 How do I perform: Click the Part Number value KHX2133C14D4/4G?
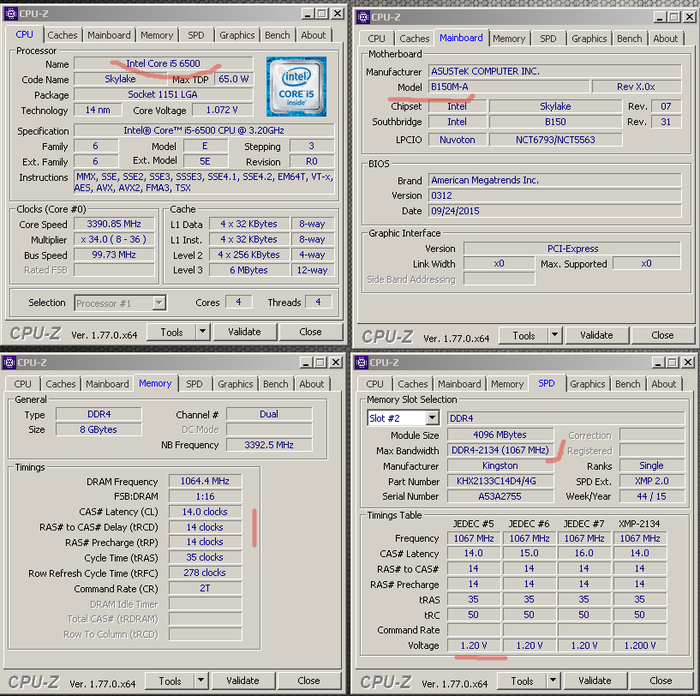point(500,481)
